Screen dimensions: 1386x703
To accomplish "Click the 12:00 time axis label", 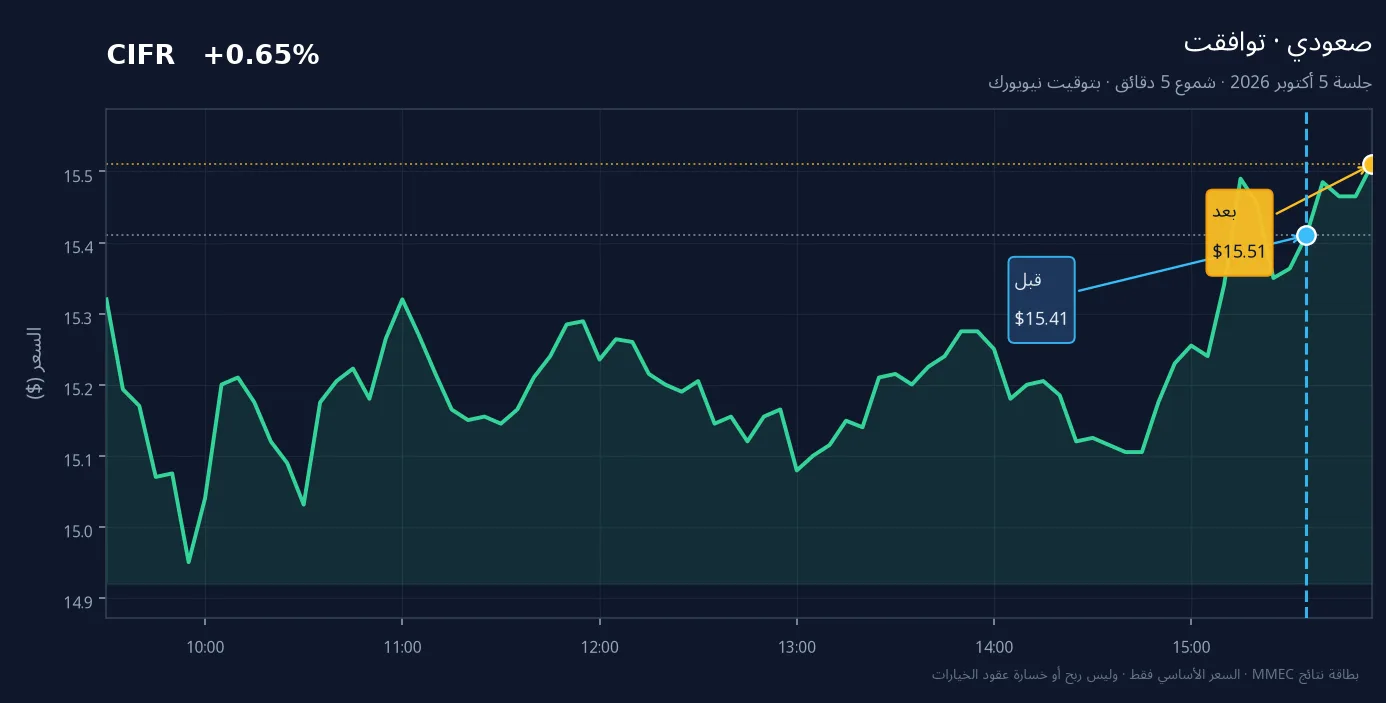I will click(599, 647).
